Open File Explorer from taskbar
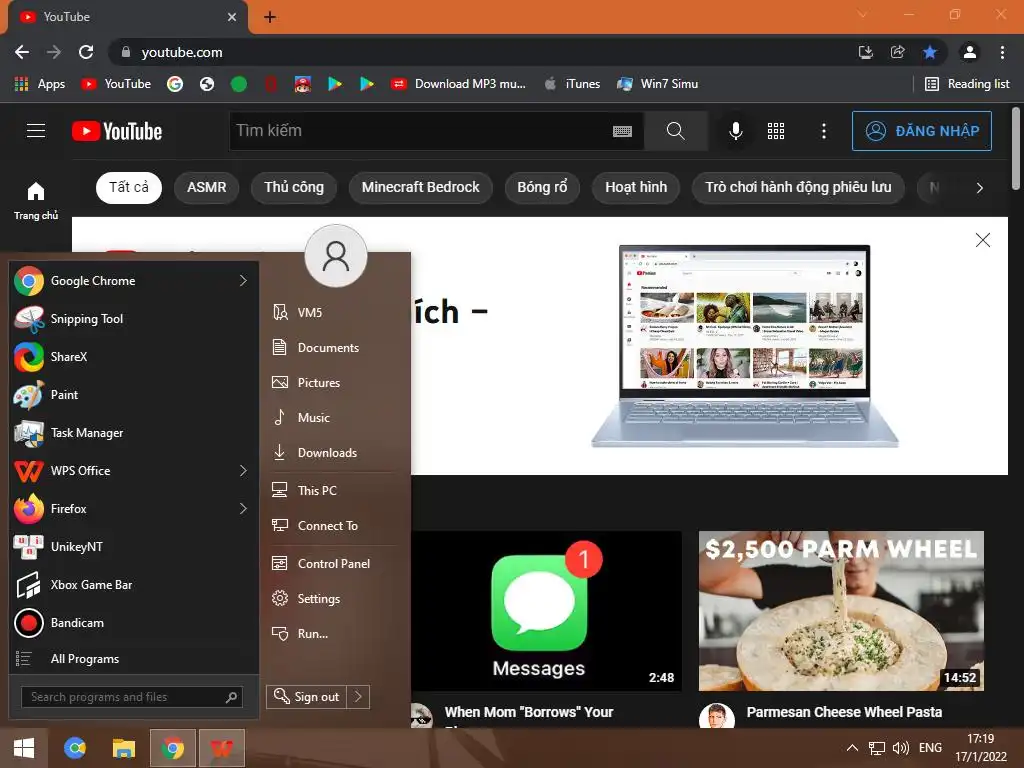Screen dimensions: 1024x768 point(123,748)
